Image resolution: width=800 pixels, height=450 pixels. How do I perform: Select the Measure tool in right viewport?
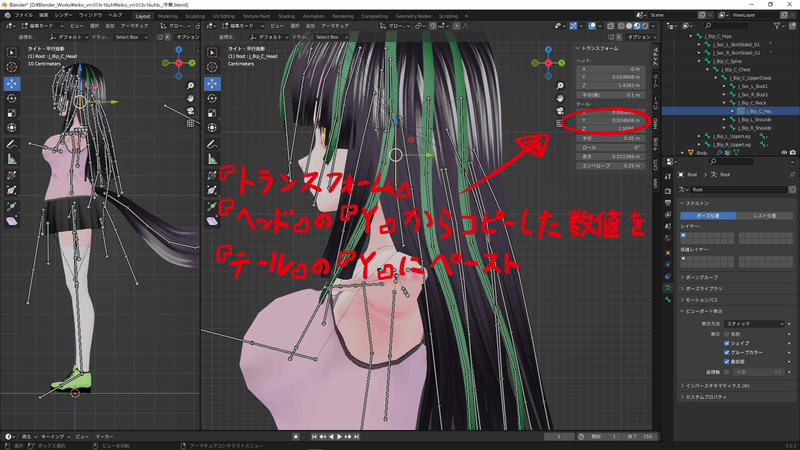212,160
